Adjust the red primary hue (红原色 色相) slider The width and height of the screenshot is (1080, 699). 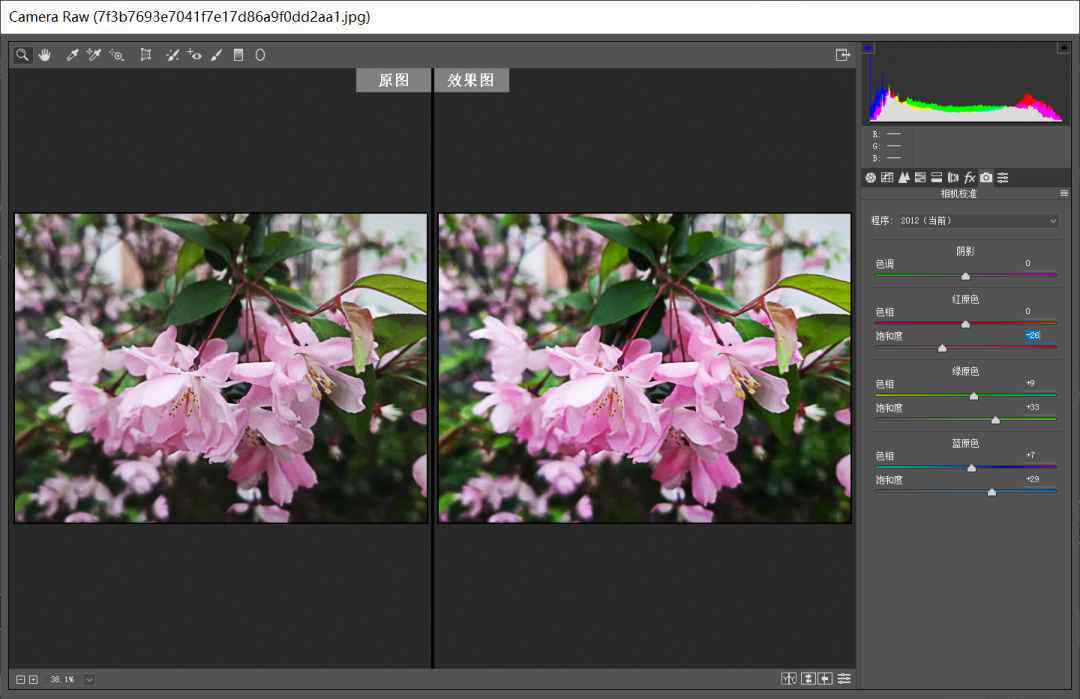(x=966, y=324)
